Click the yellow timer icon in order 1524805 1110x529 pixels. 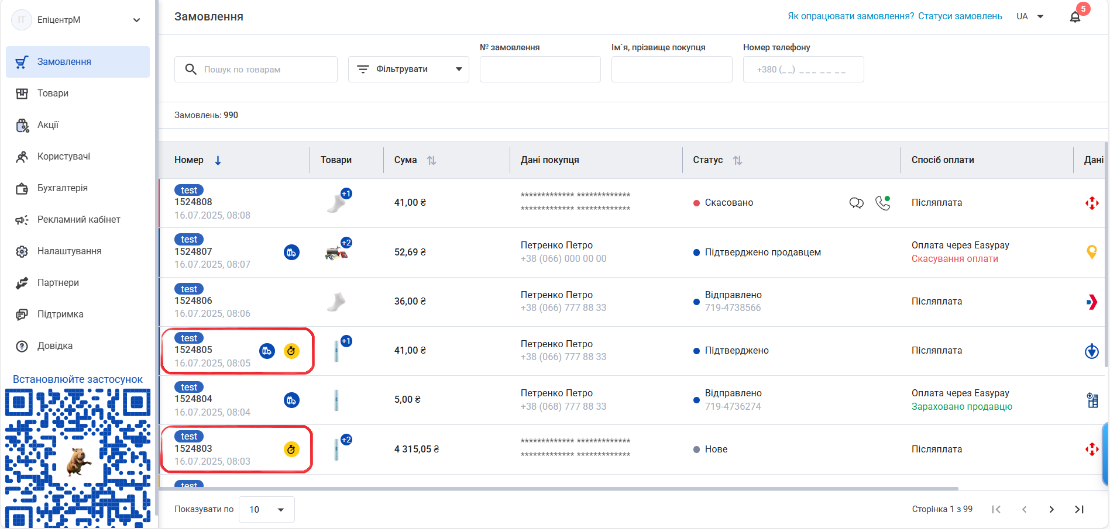click(x=291, y=351)
